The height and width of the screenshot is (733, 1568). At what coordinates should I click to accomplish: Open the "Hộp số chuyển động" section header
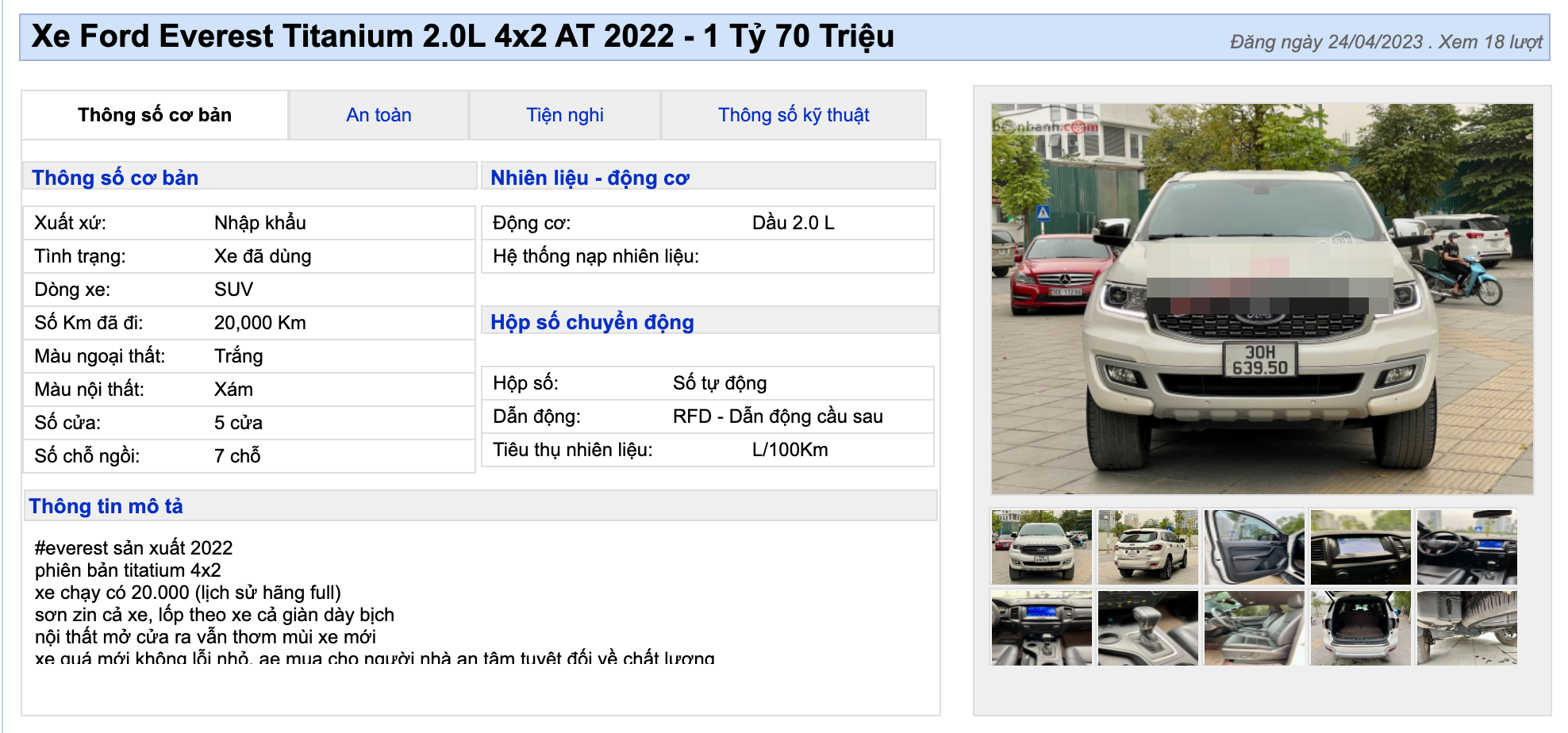click(x=593, y=322)
